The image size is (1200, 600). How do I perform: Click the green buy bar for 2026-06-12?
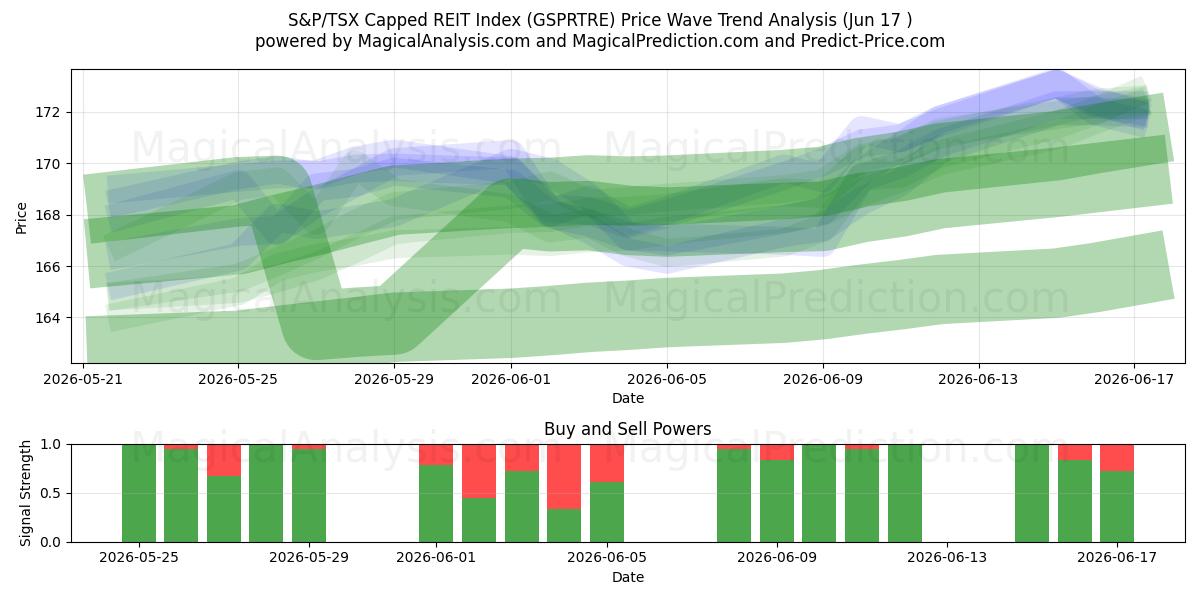[x=905, y=493]
